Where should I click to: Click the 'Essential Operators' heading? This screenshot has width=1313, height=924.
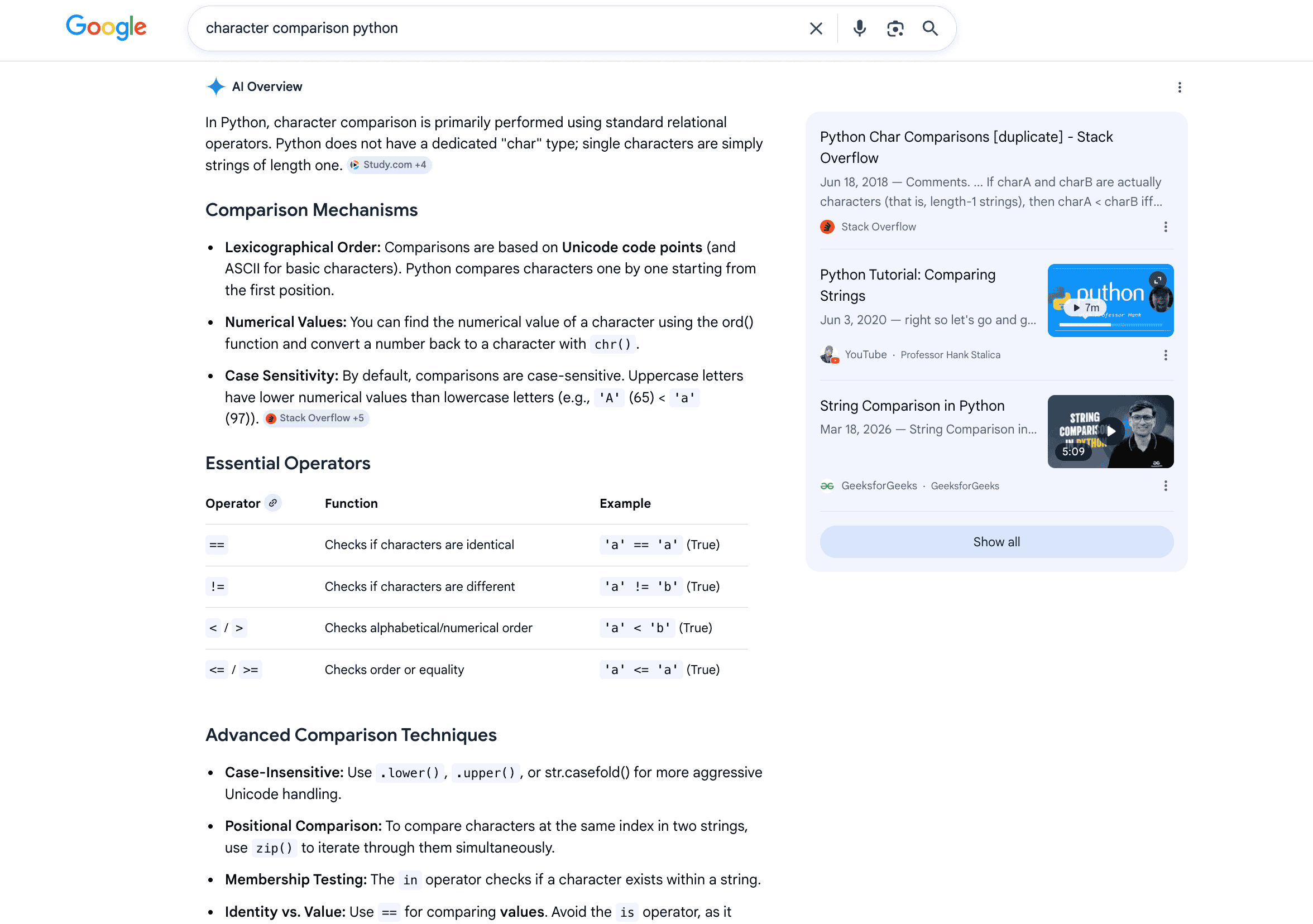tap(287, 463)
